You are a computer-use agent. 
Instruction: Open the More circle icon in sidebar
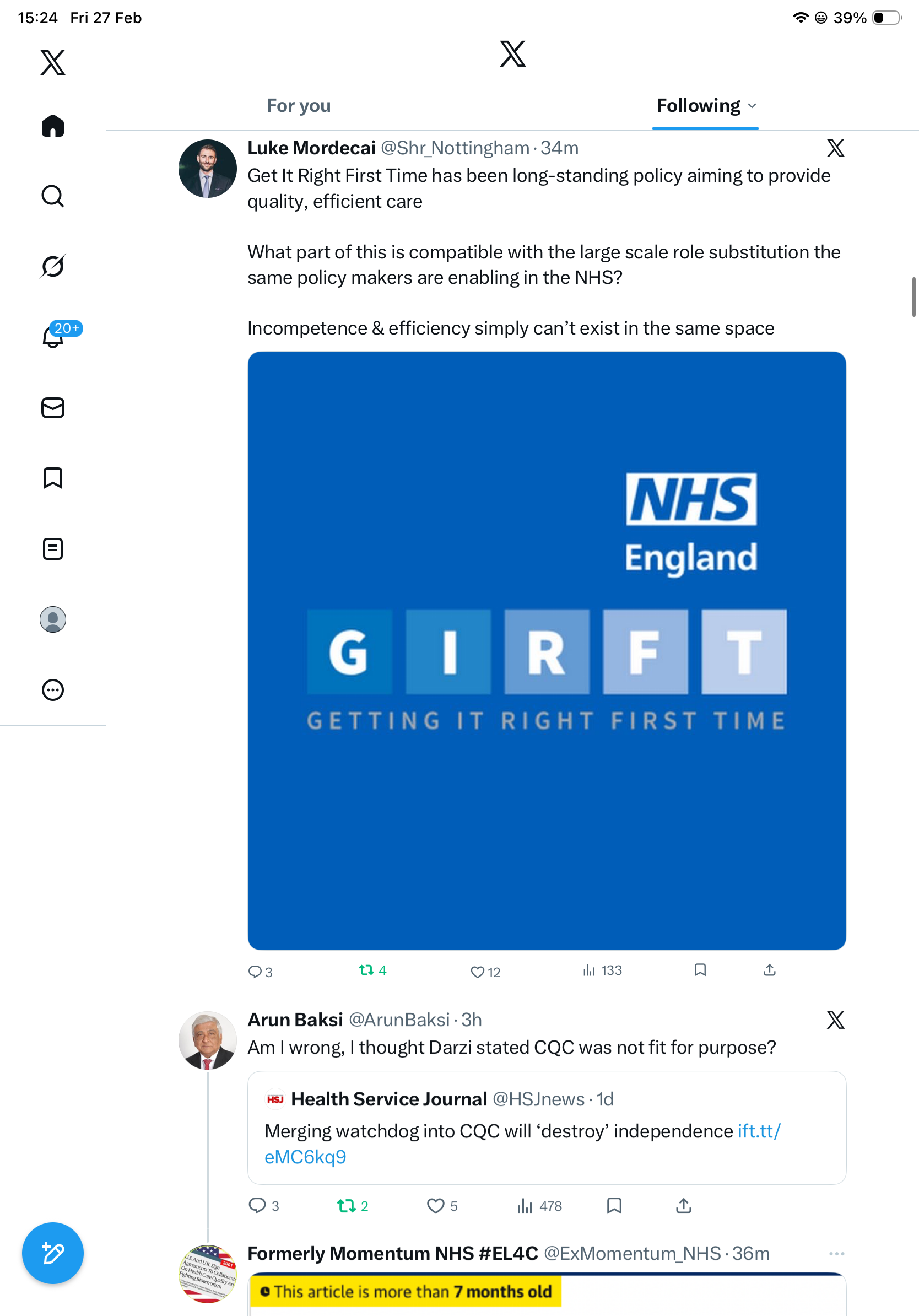[x=53, y=690]
